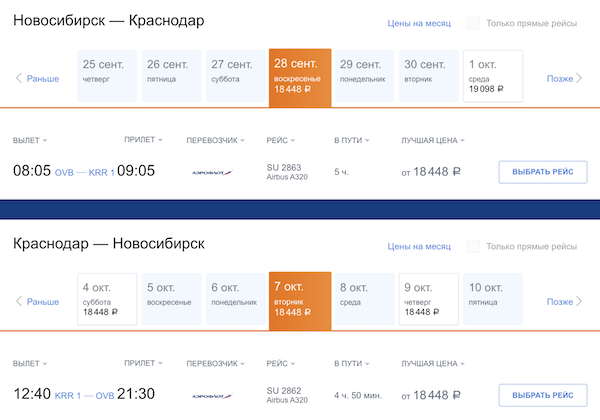Open 'Цены на месяц' for Novosibirsk–Krasnodar
Image resolution: width=600 pixels, height=420 pixels.
[x=420, y=23]
